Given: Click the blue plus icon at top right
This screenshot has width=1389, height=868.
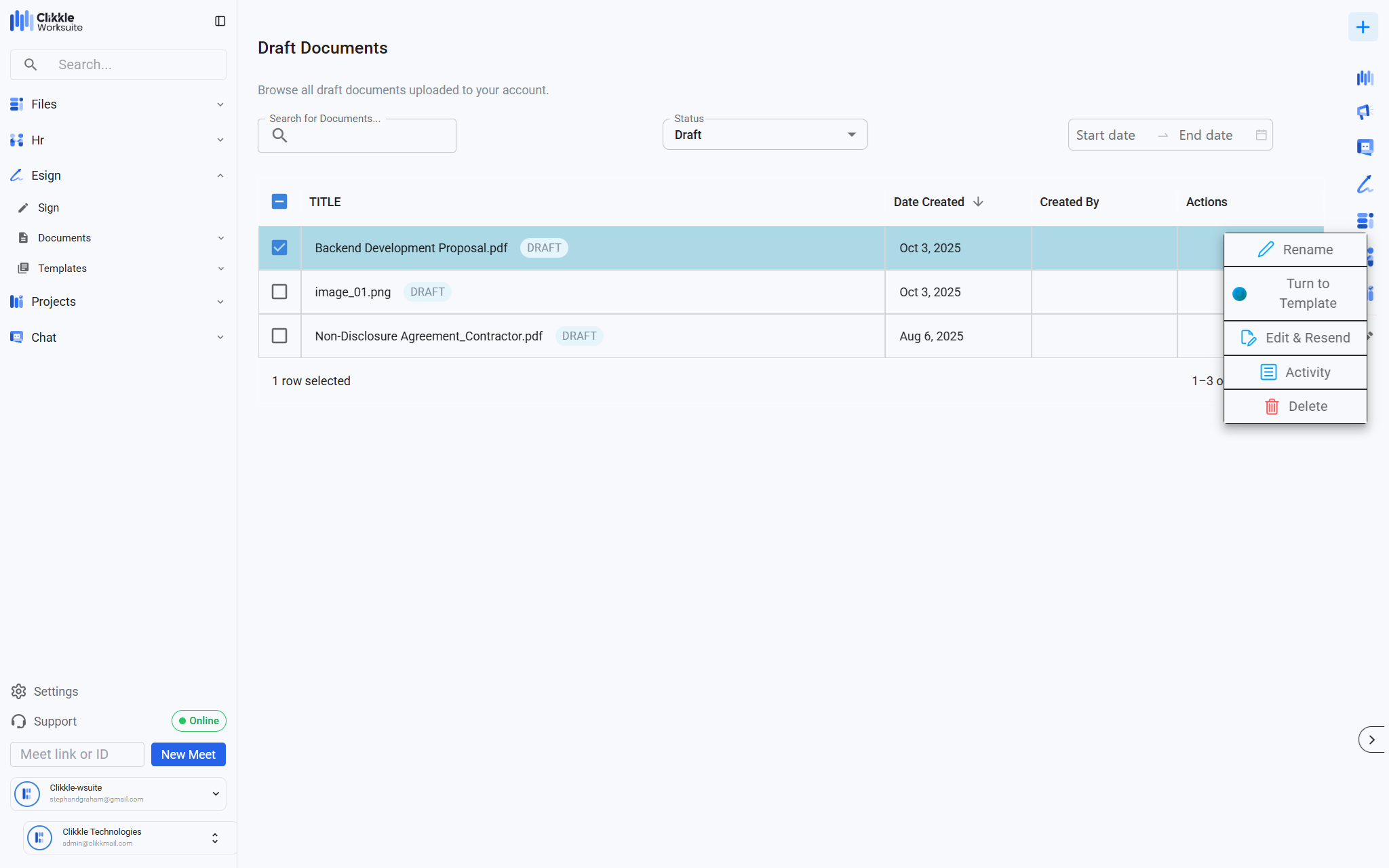Looking at the screenshot, I should [x=1363, y=27].
